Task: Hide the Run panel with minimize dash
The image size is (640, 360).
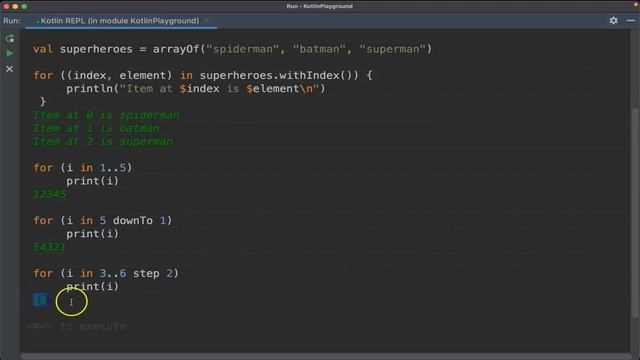Action: click(x=631, y=20)
